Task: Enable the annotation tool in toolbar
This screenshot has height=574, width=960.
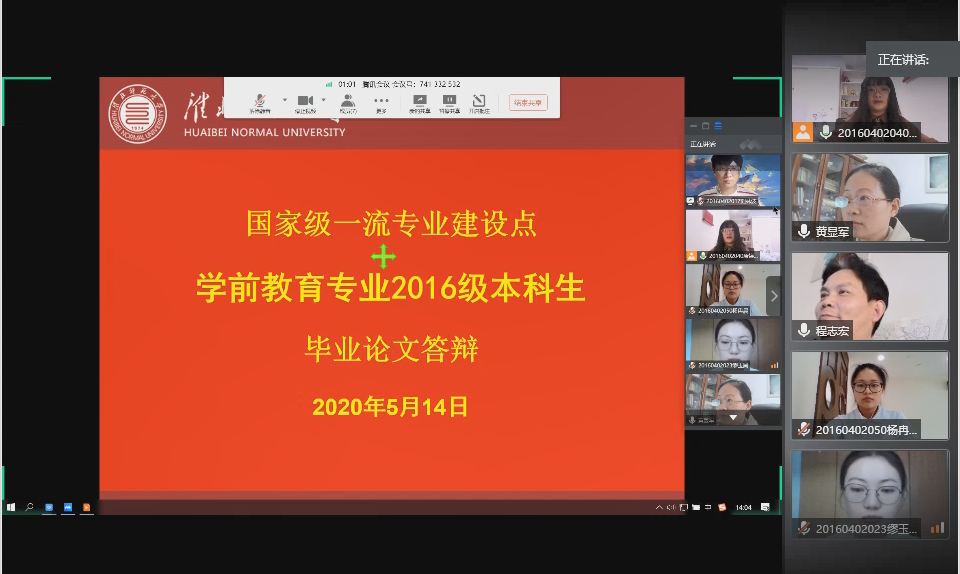Action: point(479,101)
